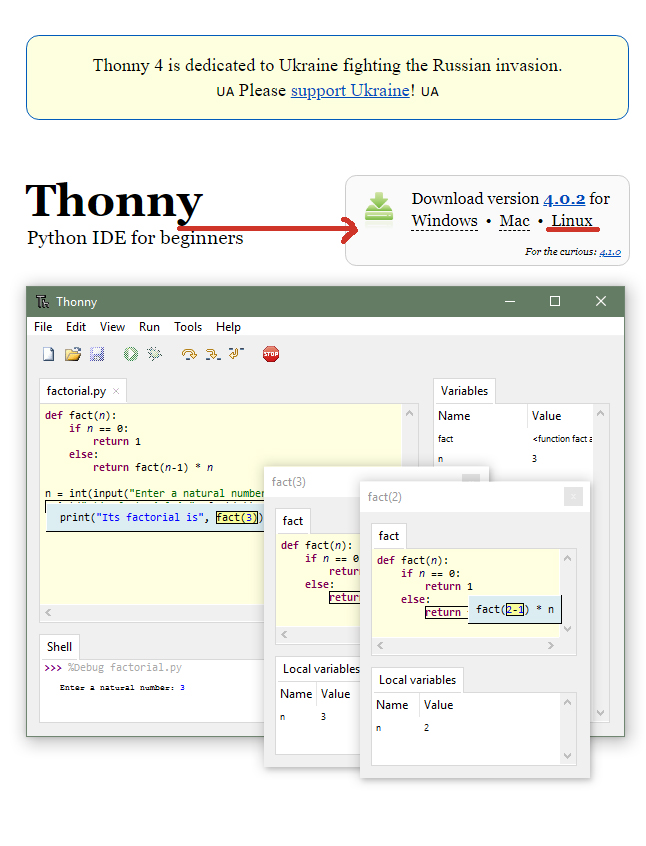Click the Step out icon

click(x=236, y=354)
